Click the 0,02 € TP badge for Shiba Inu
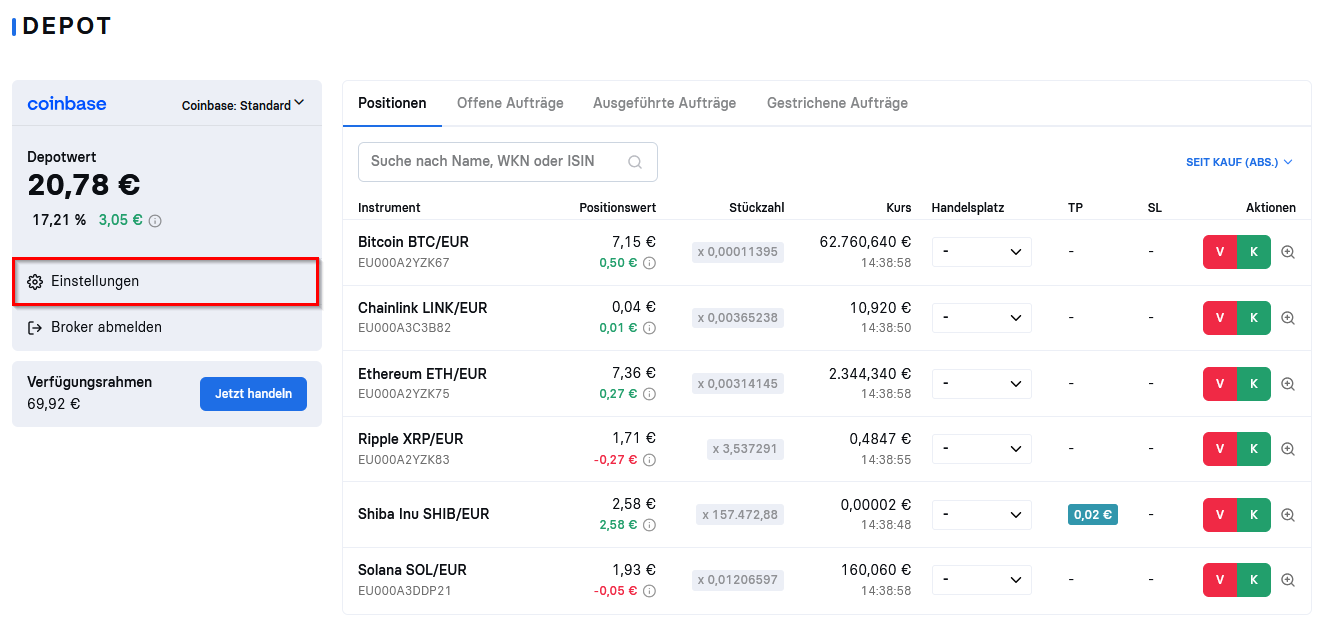The image size is (1324, 626). [1093, 515]
